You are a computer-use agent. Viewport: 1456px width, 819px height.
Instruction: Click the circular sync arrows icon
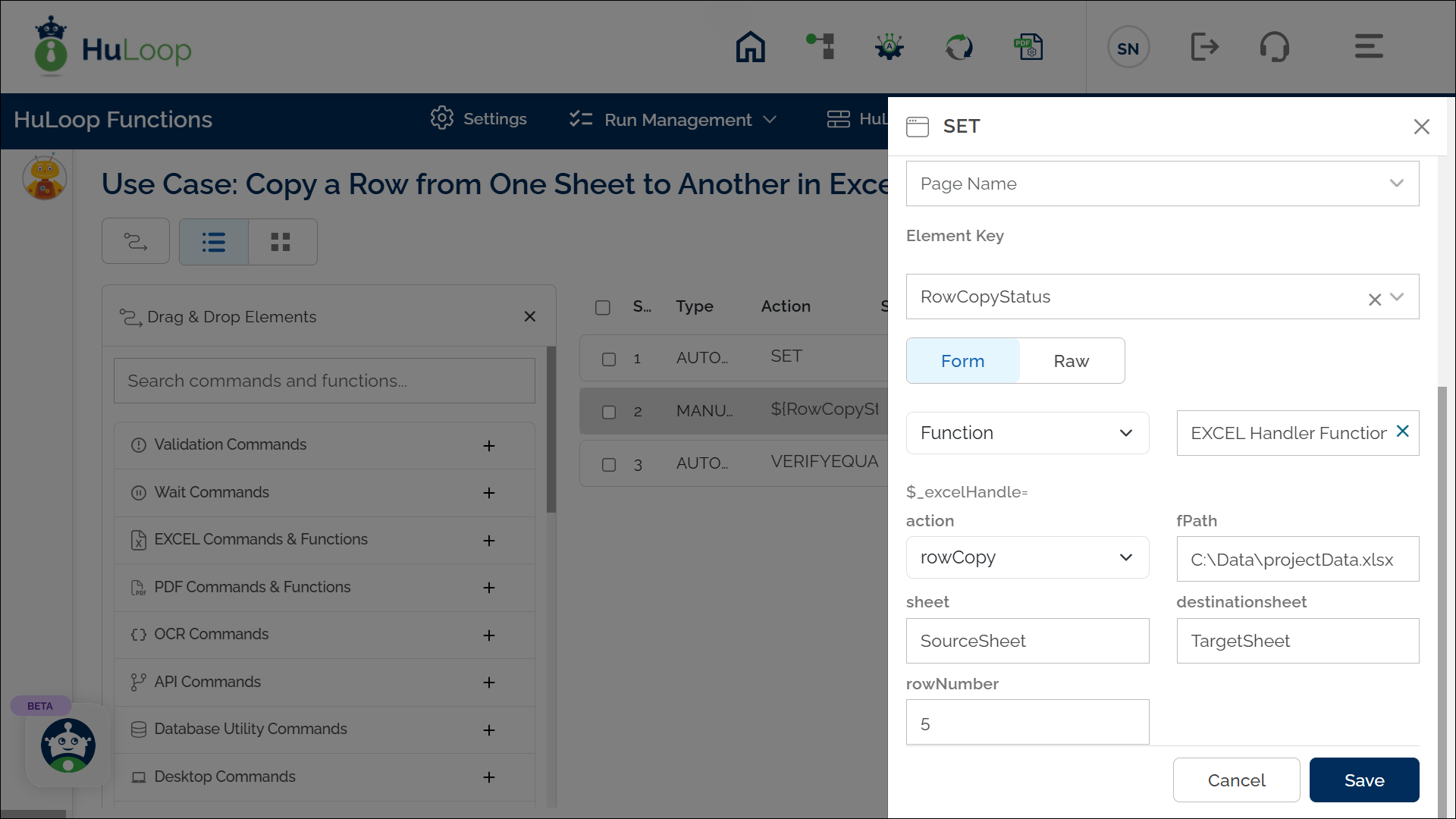[959, 47]
